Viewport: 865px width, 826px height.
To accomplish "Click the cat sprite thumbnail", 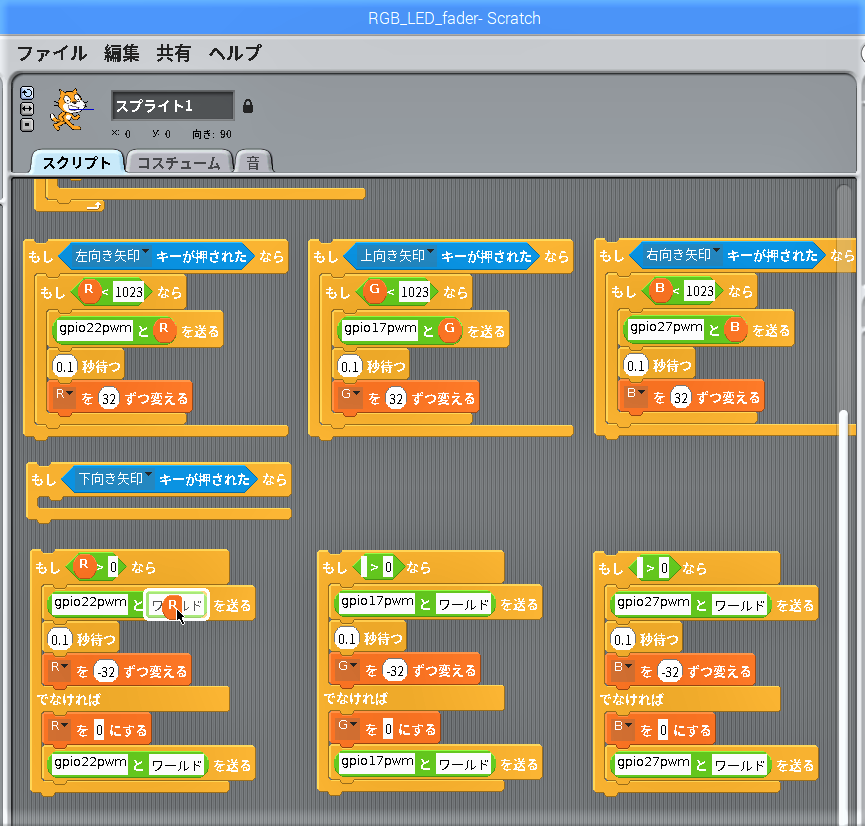I will tap(69, 110).
